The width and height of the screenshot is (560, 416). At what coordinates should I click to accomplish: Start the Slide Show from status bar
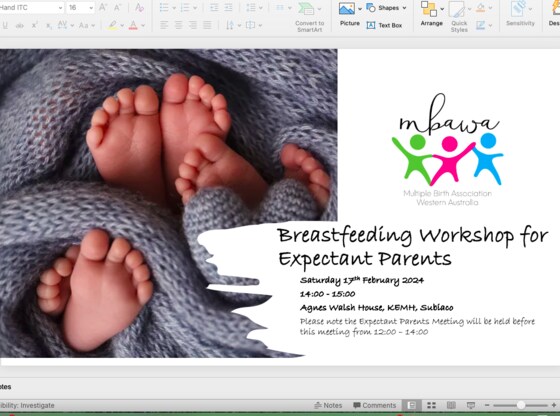471,405
